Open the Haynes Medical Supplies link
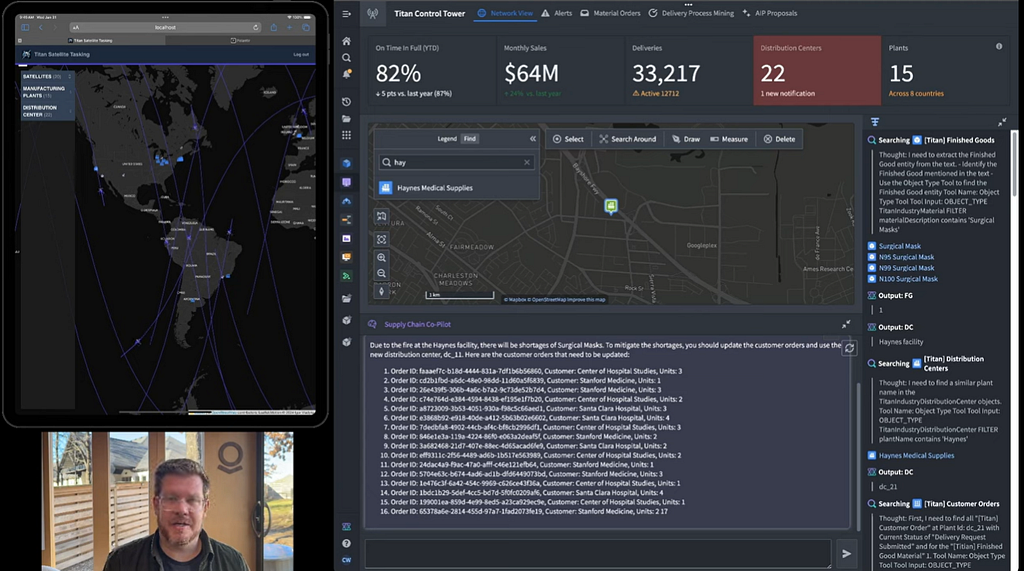The width and height of the screenshot is (1024, 571). click(916, 455)
